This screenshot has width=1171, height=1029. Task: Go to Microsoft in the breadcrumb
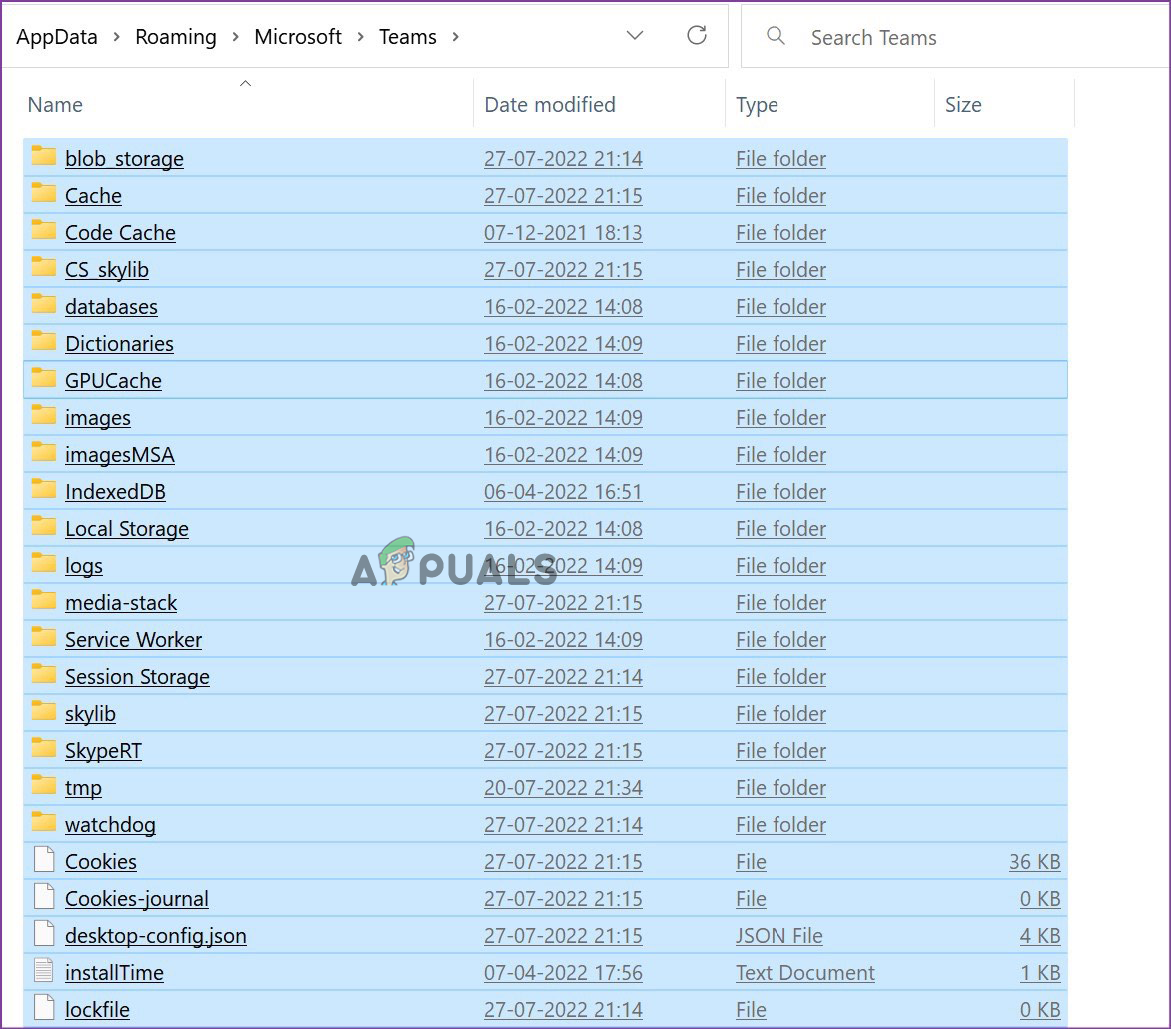pyautogui.click(x=297, y=37)
